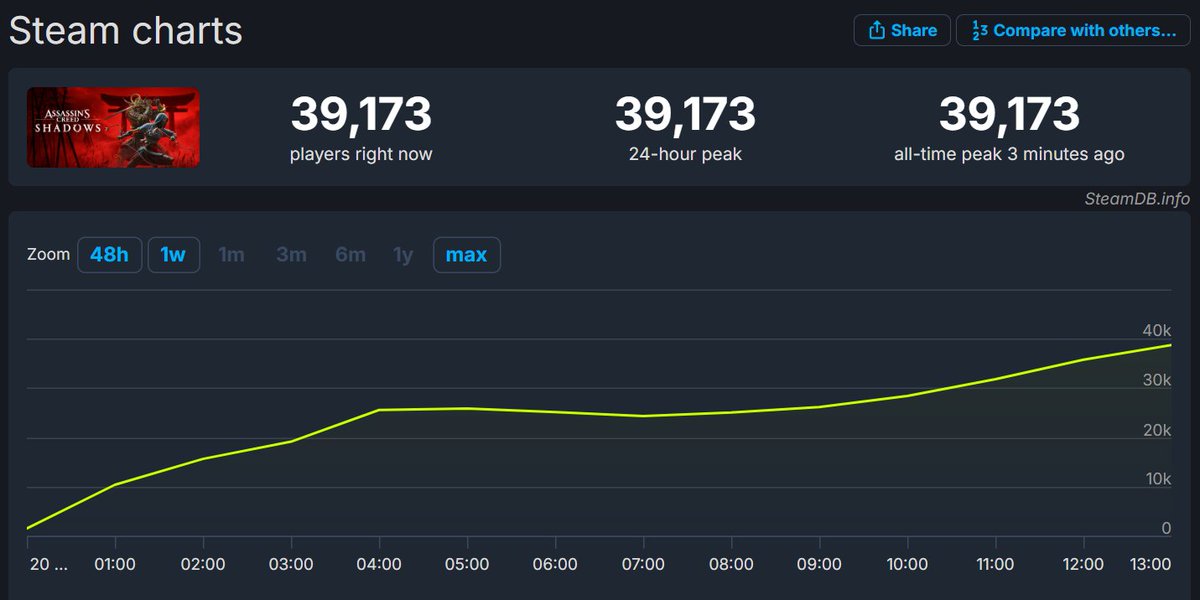Click the players right now counter
Viewport: 1200px width, 600px height.
point(360,115)
